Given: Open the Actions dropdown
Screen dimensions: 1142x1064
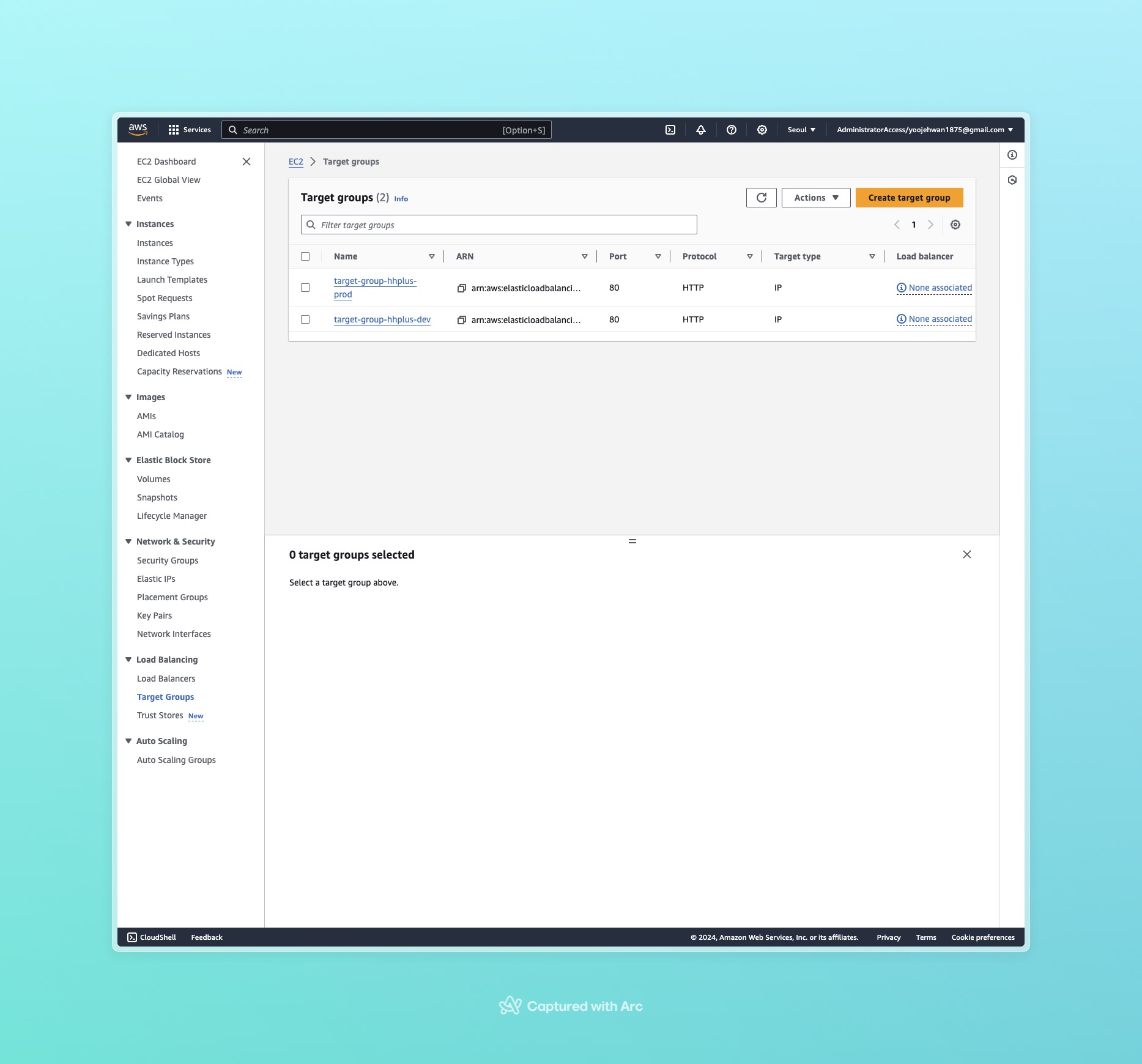Looking at the screenshot, I should pos(816,198).
